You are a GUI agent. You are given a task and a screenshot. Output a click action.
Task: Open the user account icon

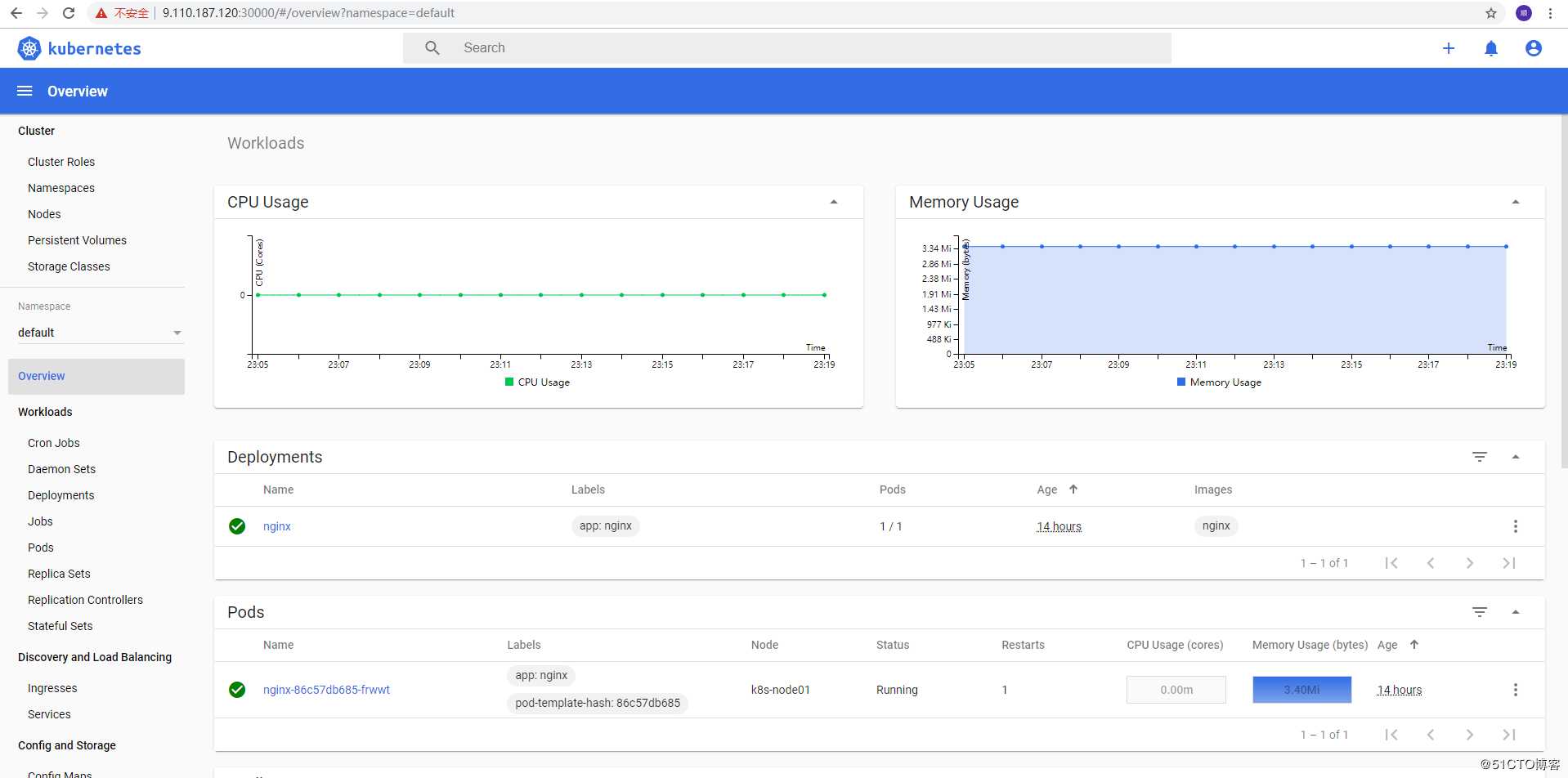1533,48
